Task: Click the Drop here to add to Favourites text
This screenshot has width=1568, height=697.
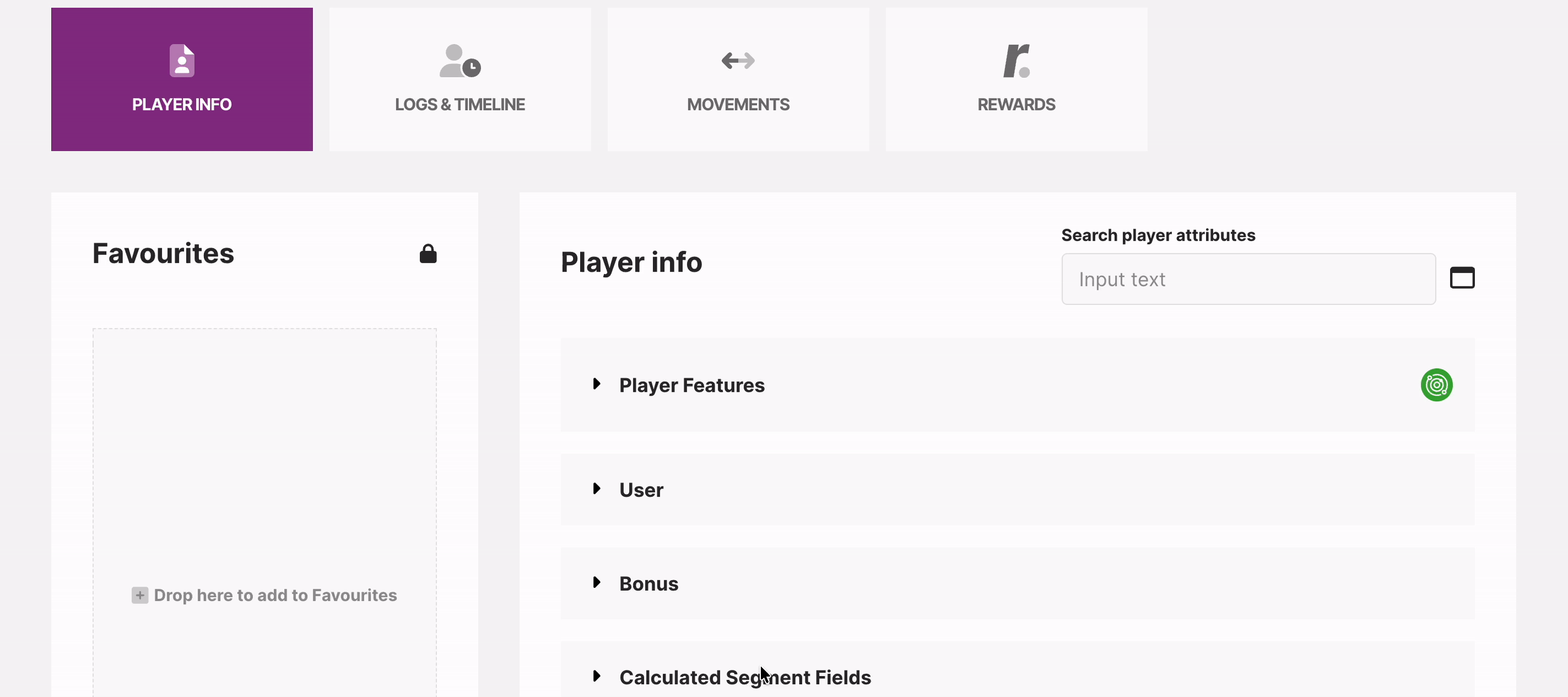Action: coord(275,595)
